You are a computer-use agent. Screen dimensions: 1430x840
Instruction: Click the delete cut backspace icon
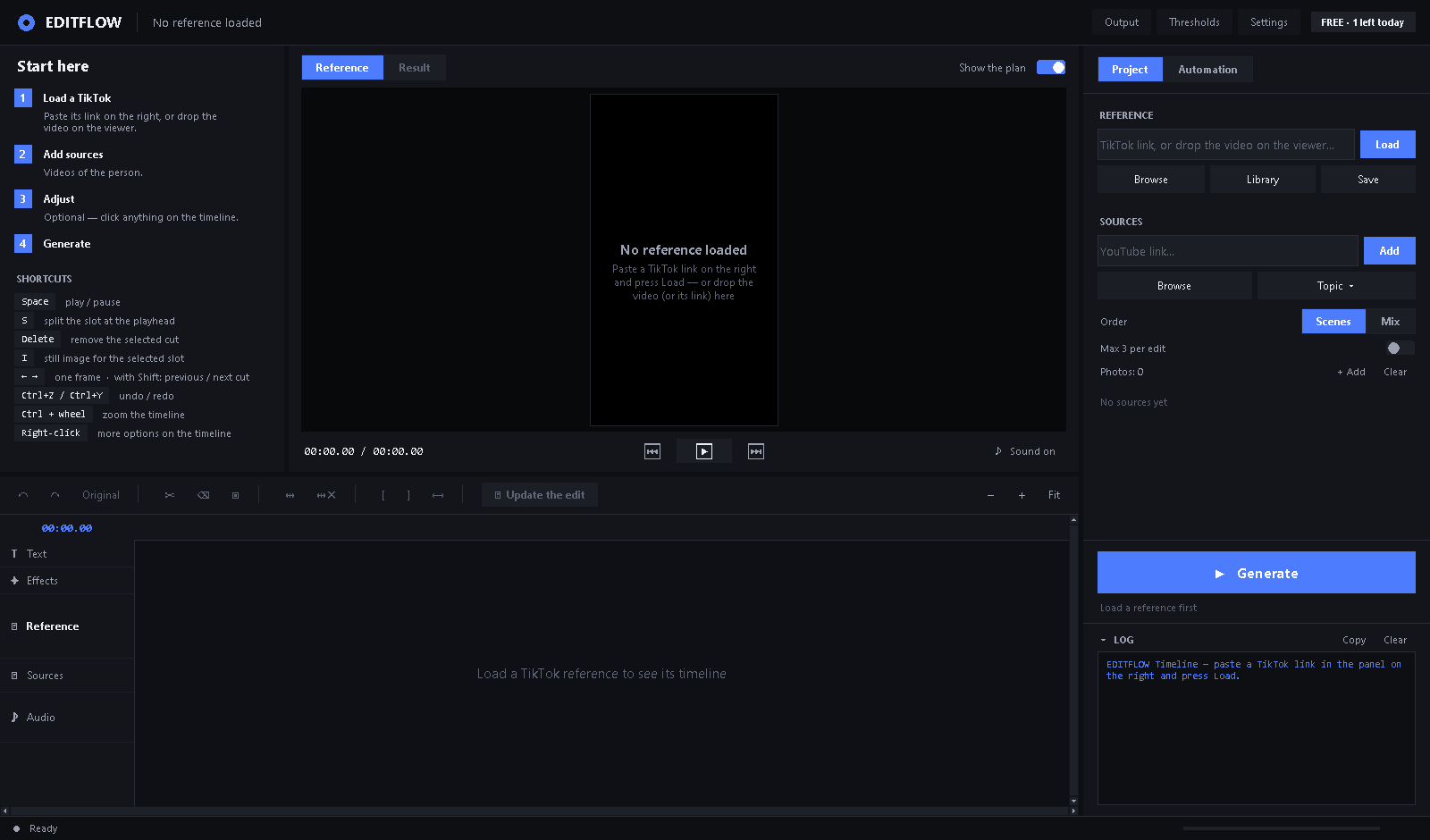[x=203, y=495]
